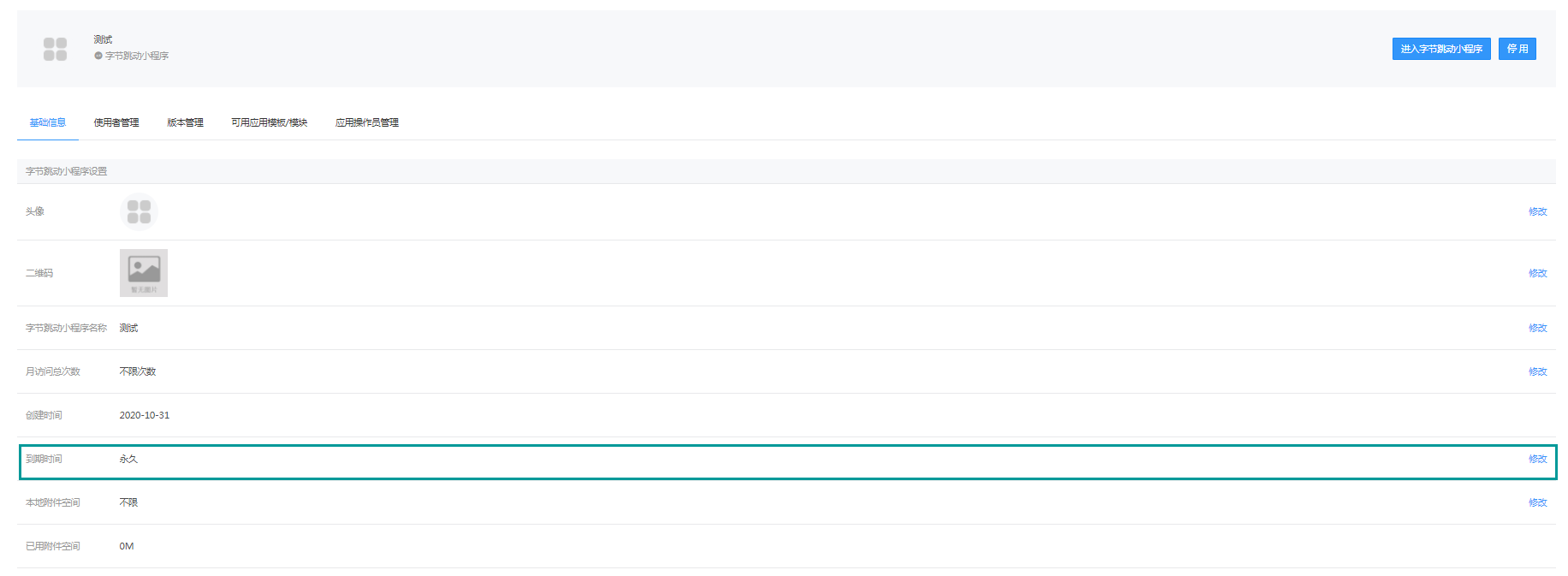Edit the 字节跳动小程序名称 via 修改
The width and height of the screenshot is (1568, 576).
click(1538, 328)
